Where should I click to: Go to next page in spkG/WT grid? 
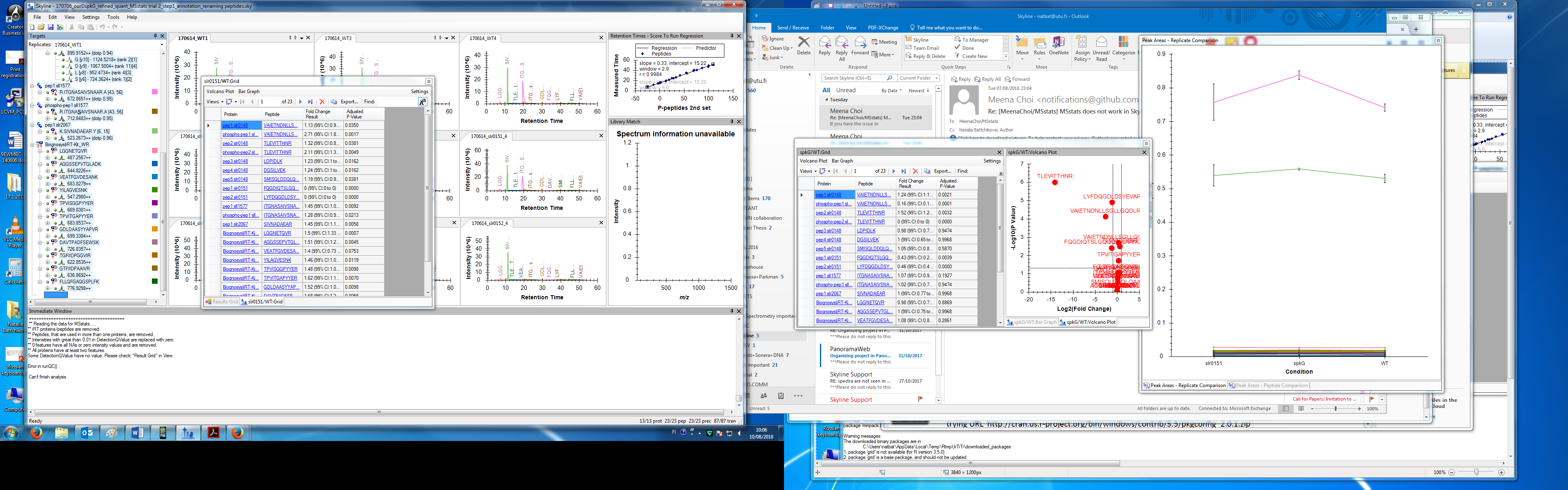click(893, 171)
